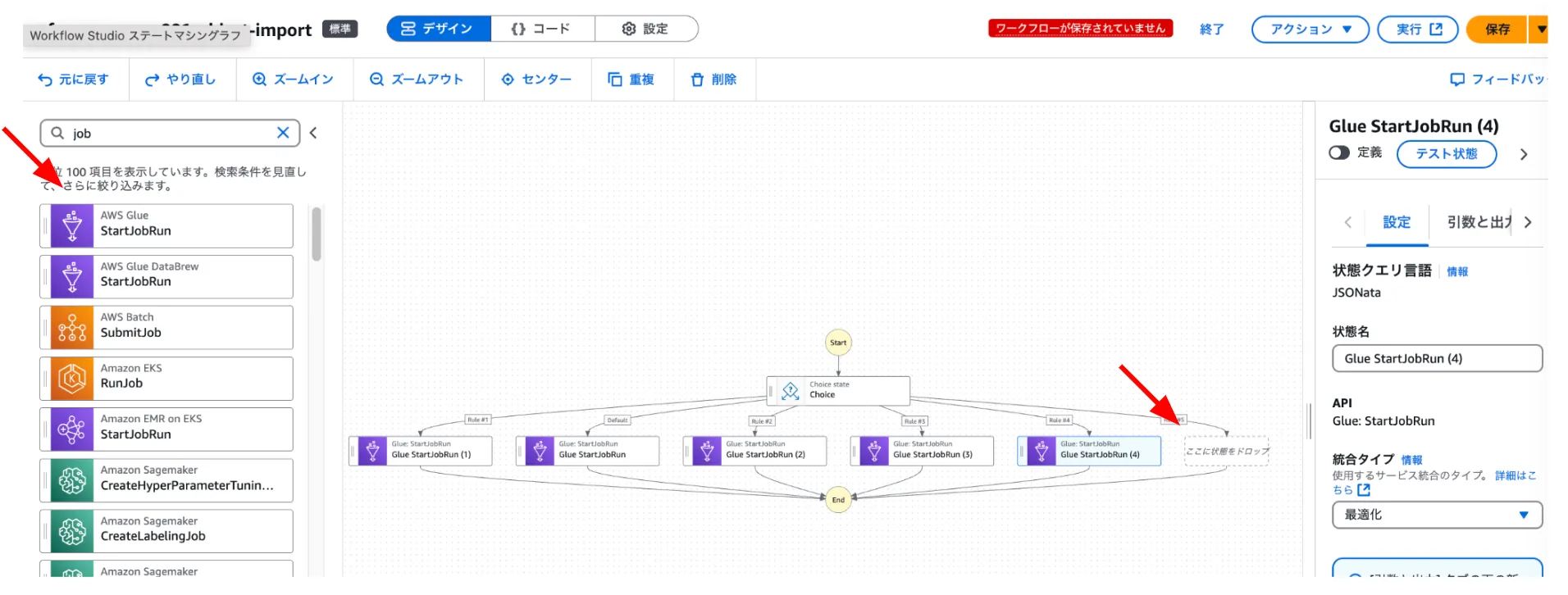Toggle the definition switch
Image resolution: width=1568 pixels, height=595 pixels.
1339,153
